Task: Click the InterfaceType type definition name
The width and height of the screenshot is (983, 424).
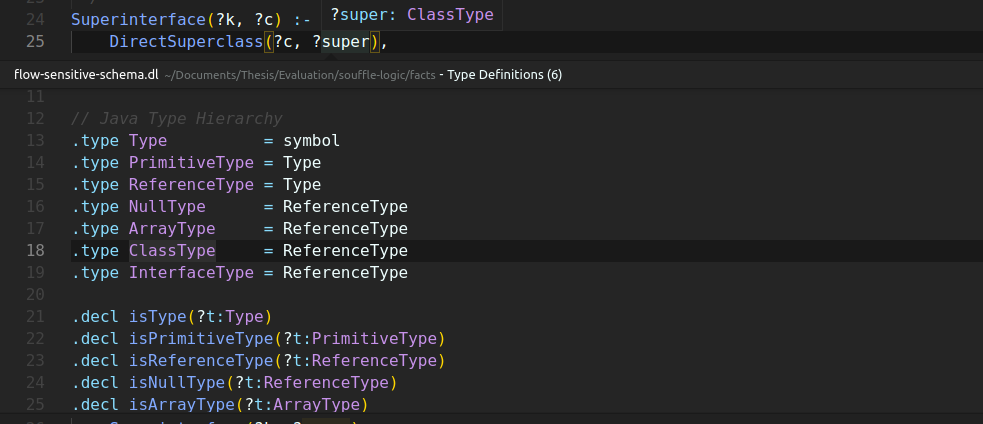Action: tap(191, 272)
